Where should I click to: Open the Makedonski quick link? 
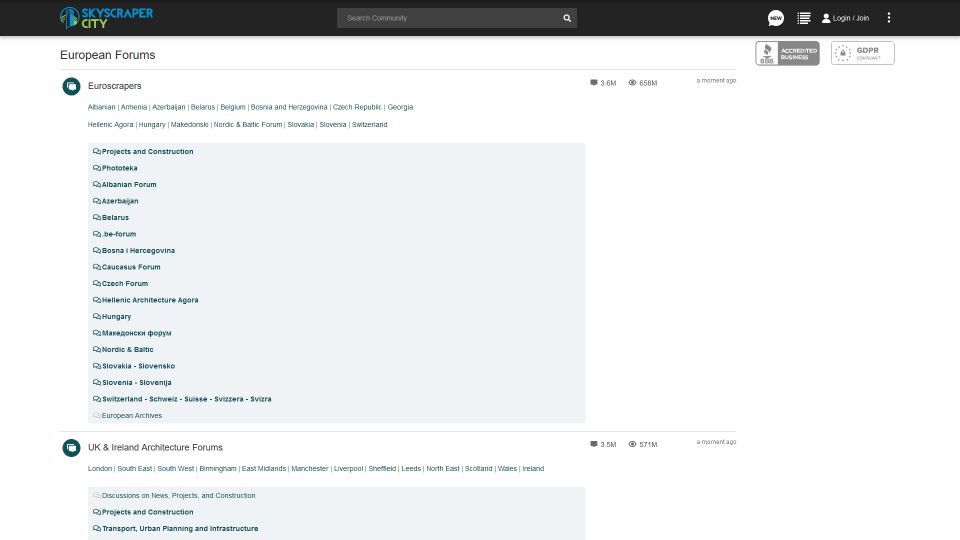pos(189,125)
